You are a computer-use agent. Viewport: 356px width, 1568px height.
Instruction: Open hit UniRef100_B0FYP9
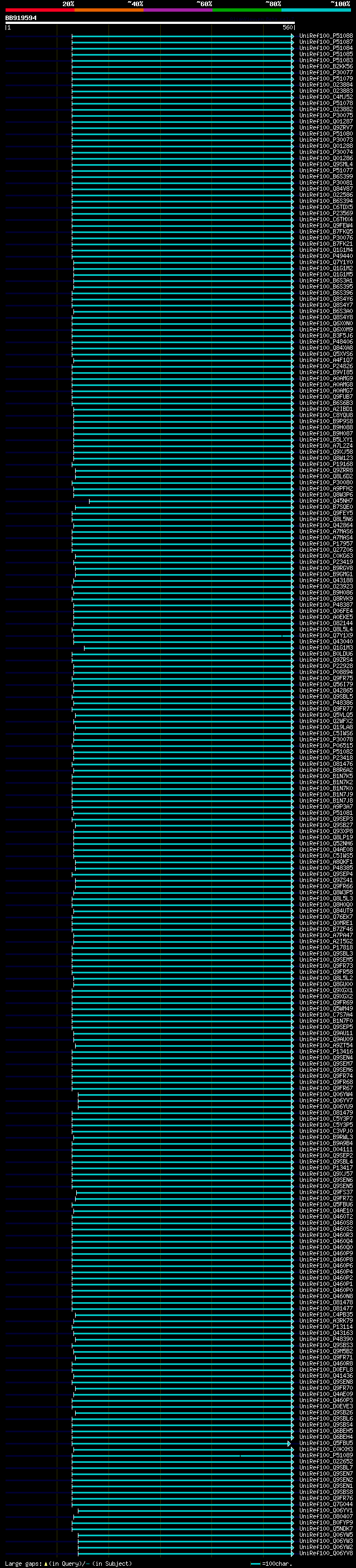326,1522
